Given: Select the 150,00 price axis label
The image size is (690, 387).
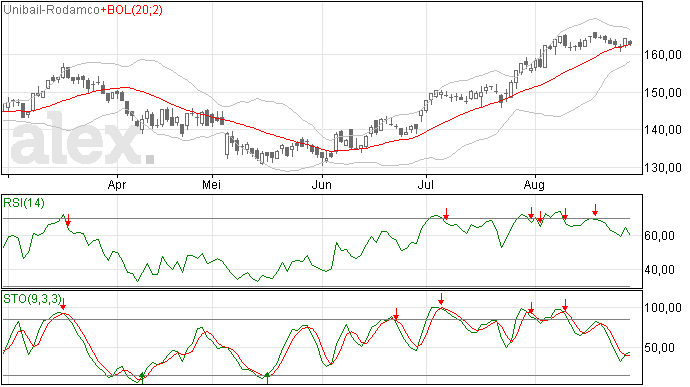Looking at the screenshot, I should [663, 93].
